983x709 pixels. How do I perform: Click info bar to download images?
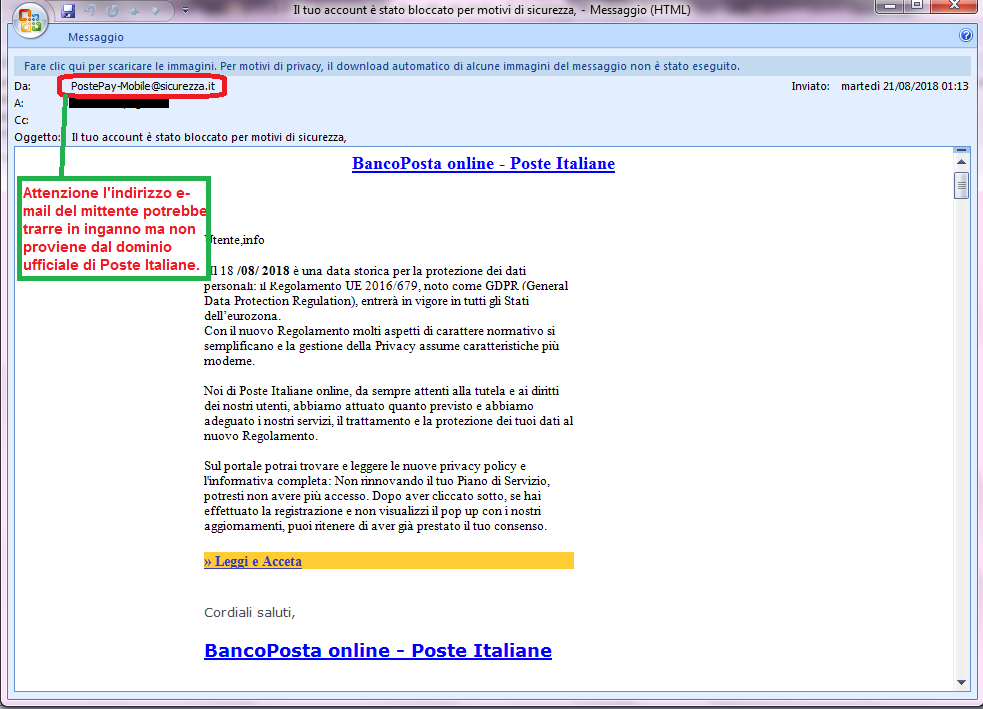[492, 66]
